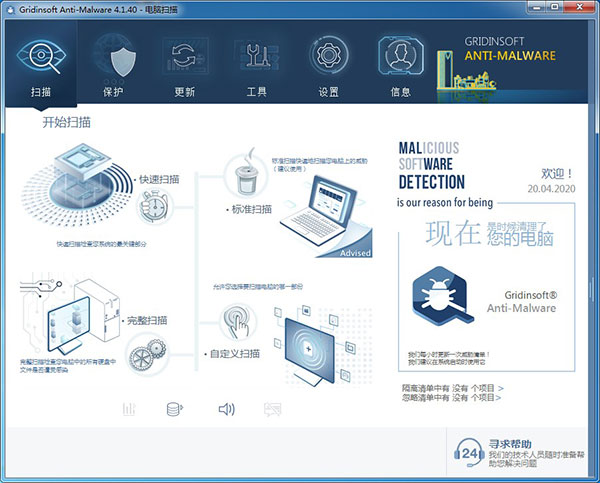Start 标准扫描 via coffee cup icon
The width and height of the screenshot is (600, 483).
[247, 176]
